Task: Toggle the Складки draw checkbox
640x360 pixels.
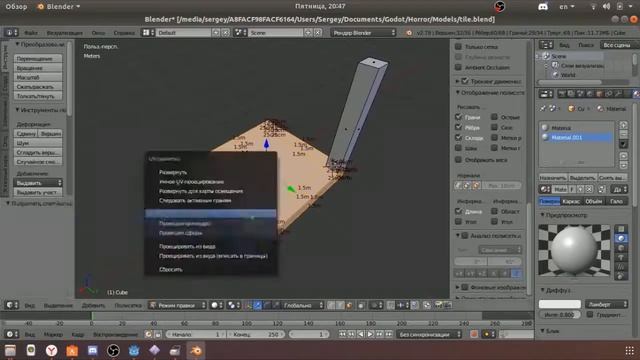Action: click(458, 138)
